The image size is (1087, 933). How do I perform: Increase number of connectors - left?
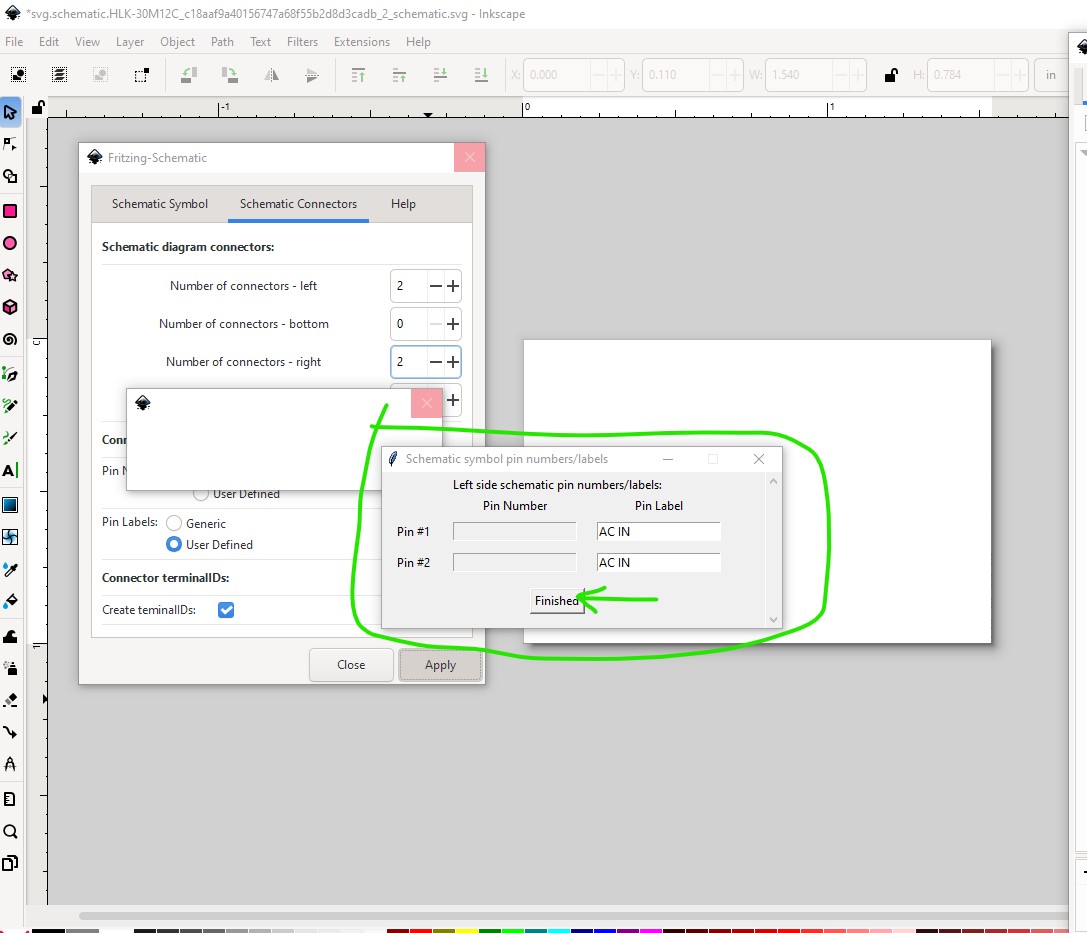pos(453,286)
